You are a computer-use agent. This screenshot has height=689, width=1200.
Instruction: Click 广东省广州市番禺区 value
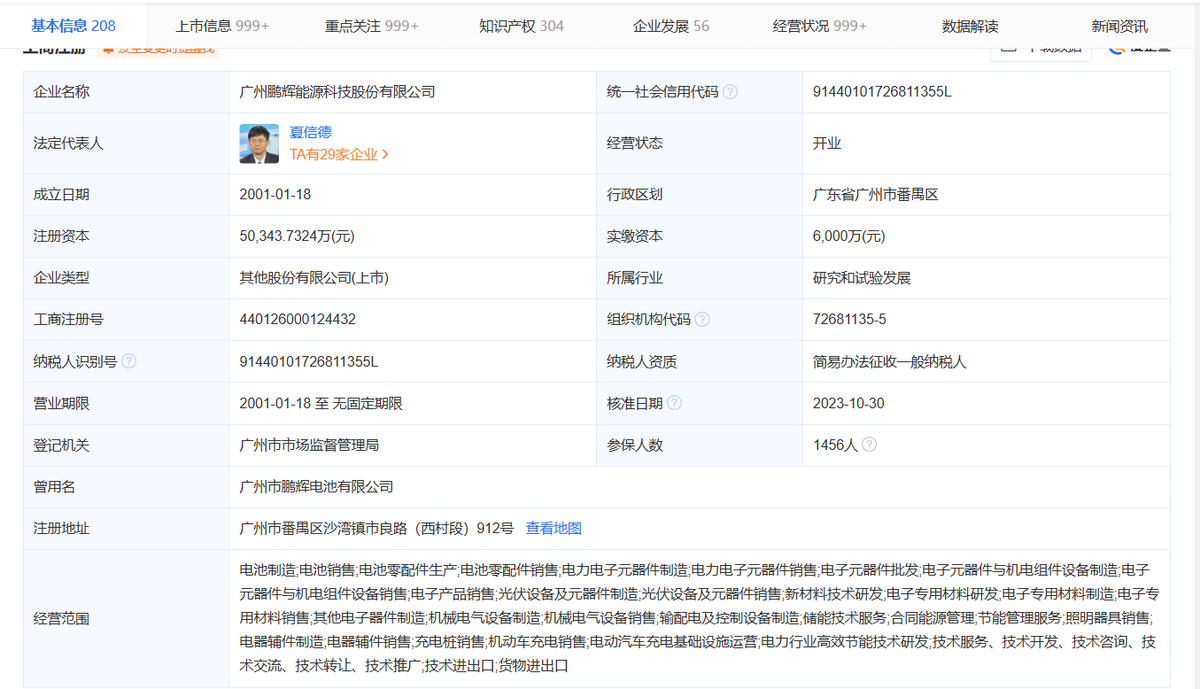pyautogui.click(x=875, y=195)
